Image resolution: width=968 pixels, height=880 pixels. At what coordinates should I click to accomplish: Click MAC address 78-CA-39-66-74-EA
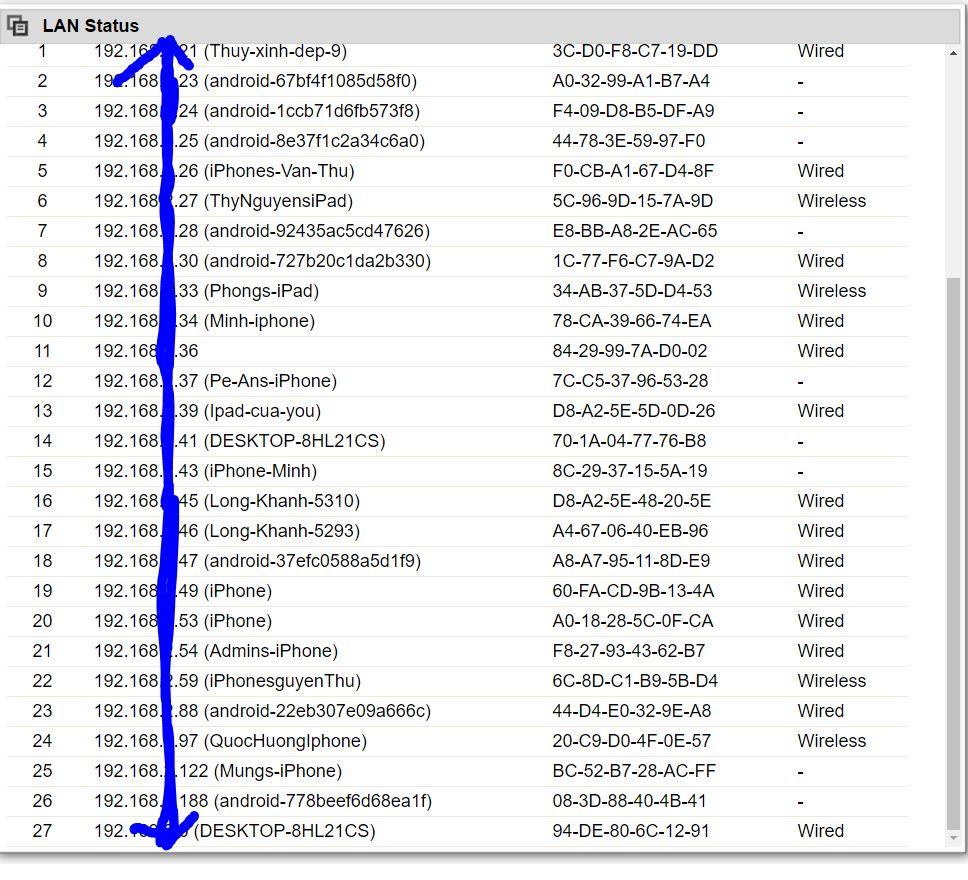[632, 321]
